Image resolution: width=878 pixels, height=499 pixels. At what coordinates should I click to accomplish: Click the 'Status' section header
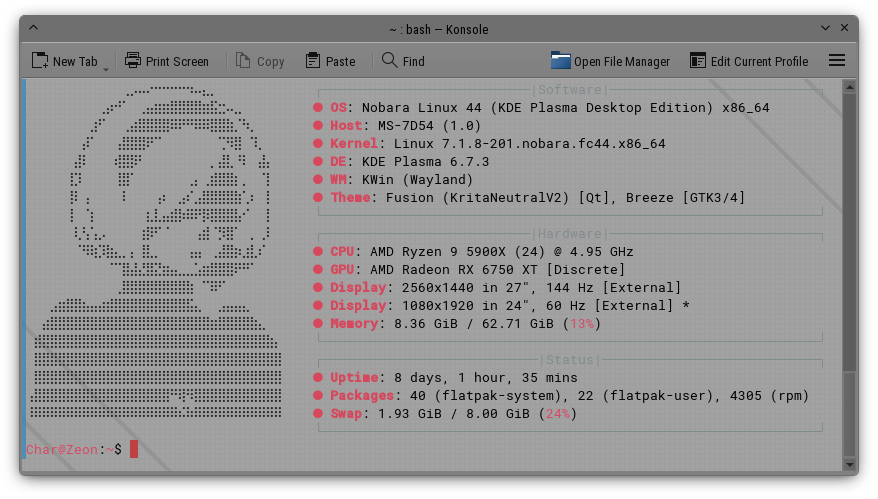click(569, 360)
